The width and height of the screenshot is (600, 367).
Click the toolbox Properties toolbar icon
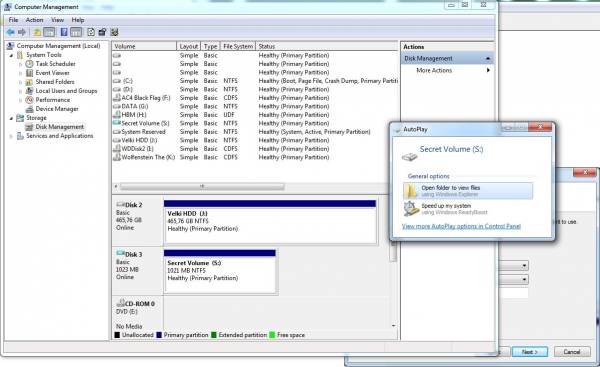click(x=102, y=32)
